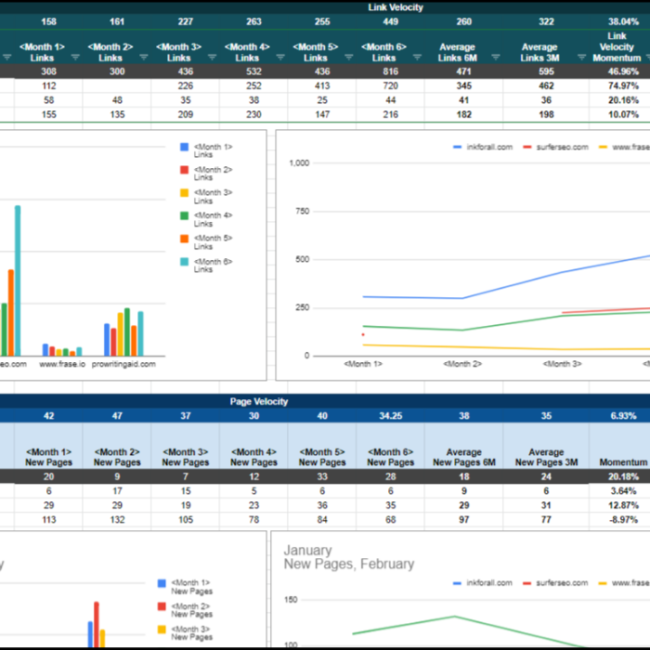Click the 1,000 y-axis label on line chart
This screenshot has width=650, height=650.
tap(299, 163)
